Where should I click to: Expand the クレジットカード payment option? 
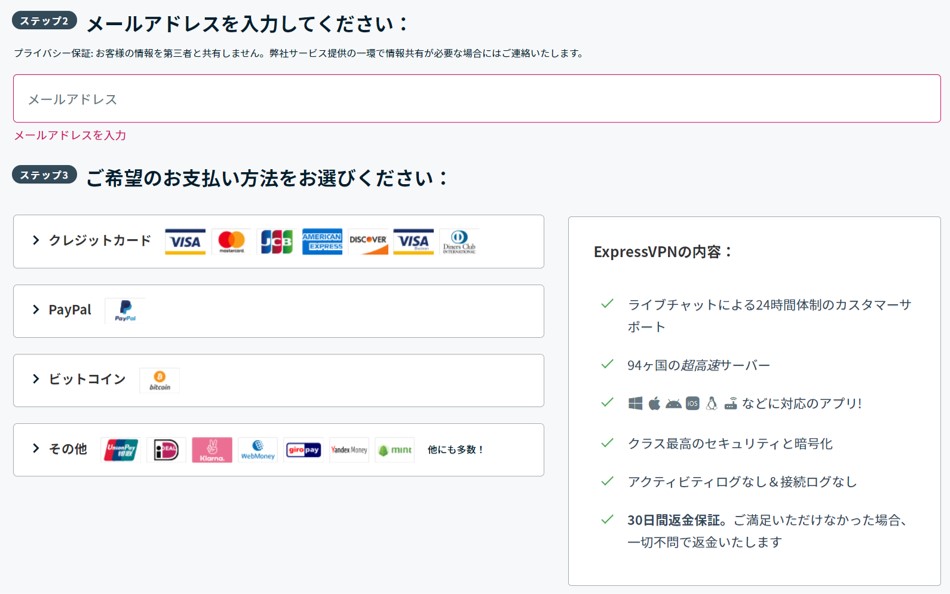(97, 241)
